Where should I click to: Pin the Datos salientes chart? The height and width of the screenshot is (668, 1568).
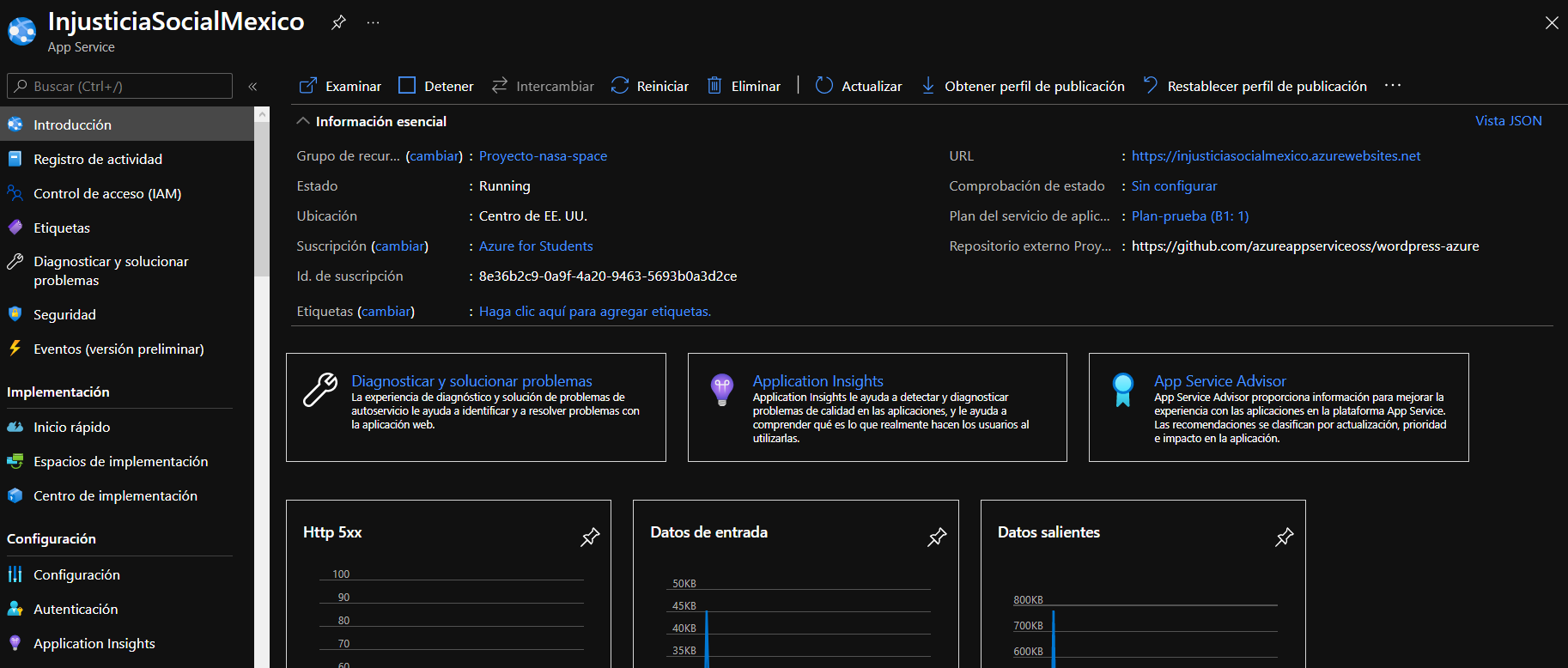1285,537
